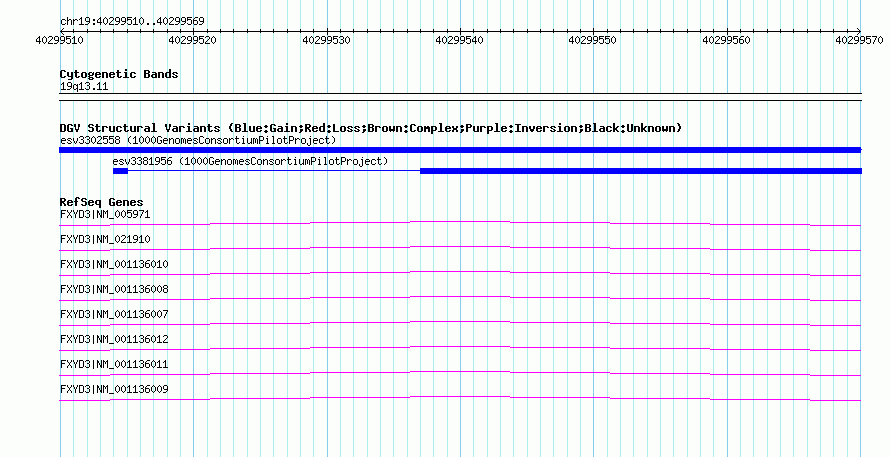Select the 40299550 ruler tick label
This screenshot has height=457, width=890.
[593, 40]
